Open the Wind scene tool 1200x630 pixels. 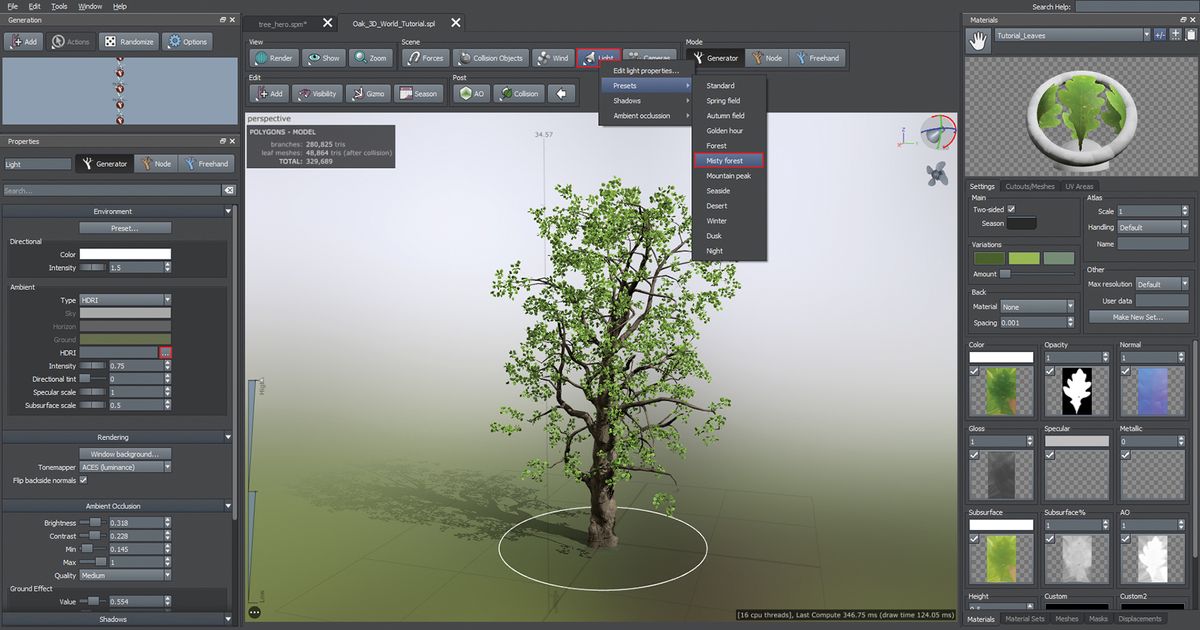click(552, 57)
